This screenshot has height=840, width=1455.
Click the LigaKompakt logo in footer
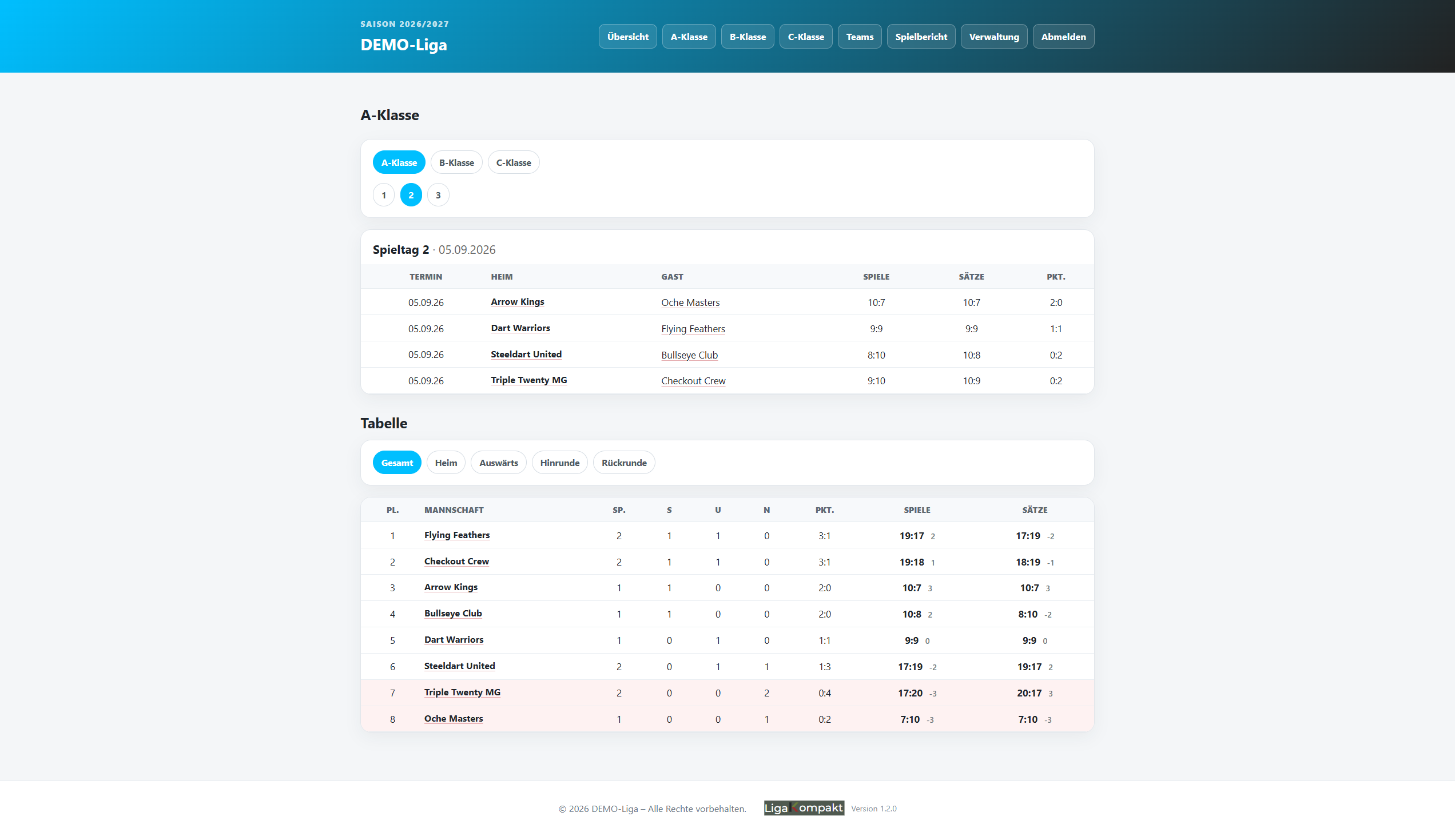click(804, 807)
